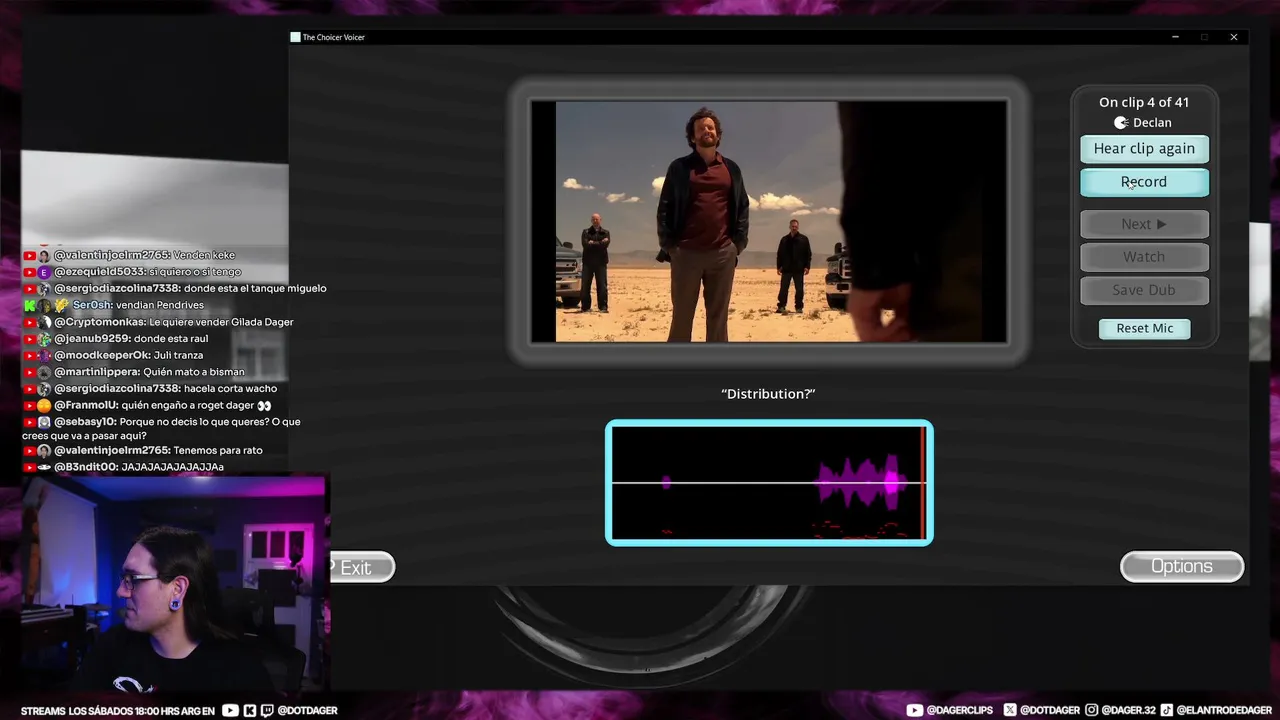Click the username @jeanub9259 in chat
The height and width of the screenshot is (720, 1280).
coord(92,339)
